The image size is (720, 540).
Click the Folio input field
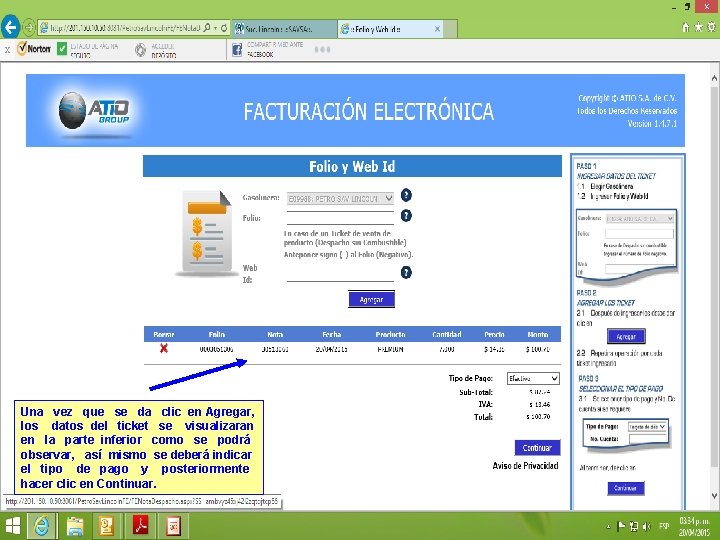(340, 218)
